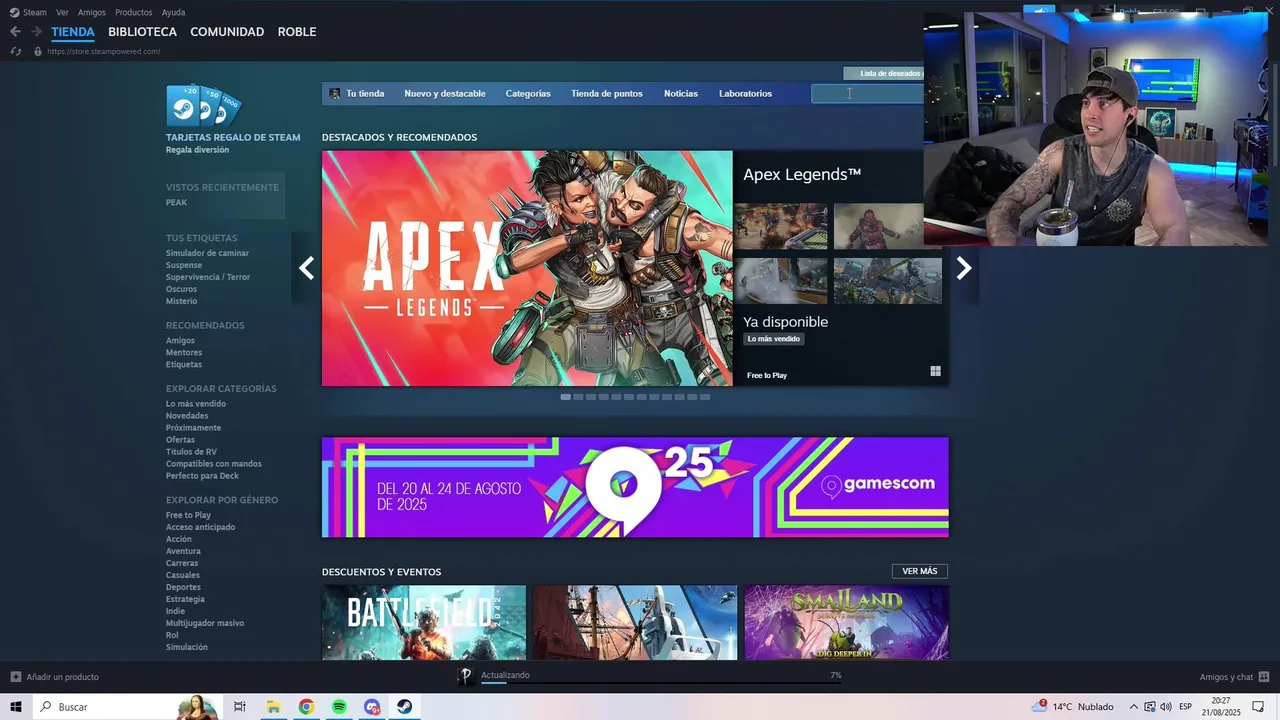Expand the Nuevo y destacable dropdown
The width and height of the screenshot is (1280, 720).
(445, 94)
